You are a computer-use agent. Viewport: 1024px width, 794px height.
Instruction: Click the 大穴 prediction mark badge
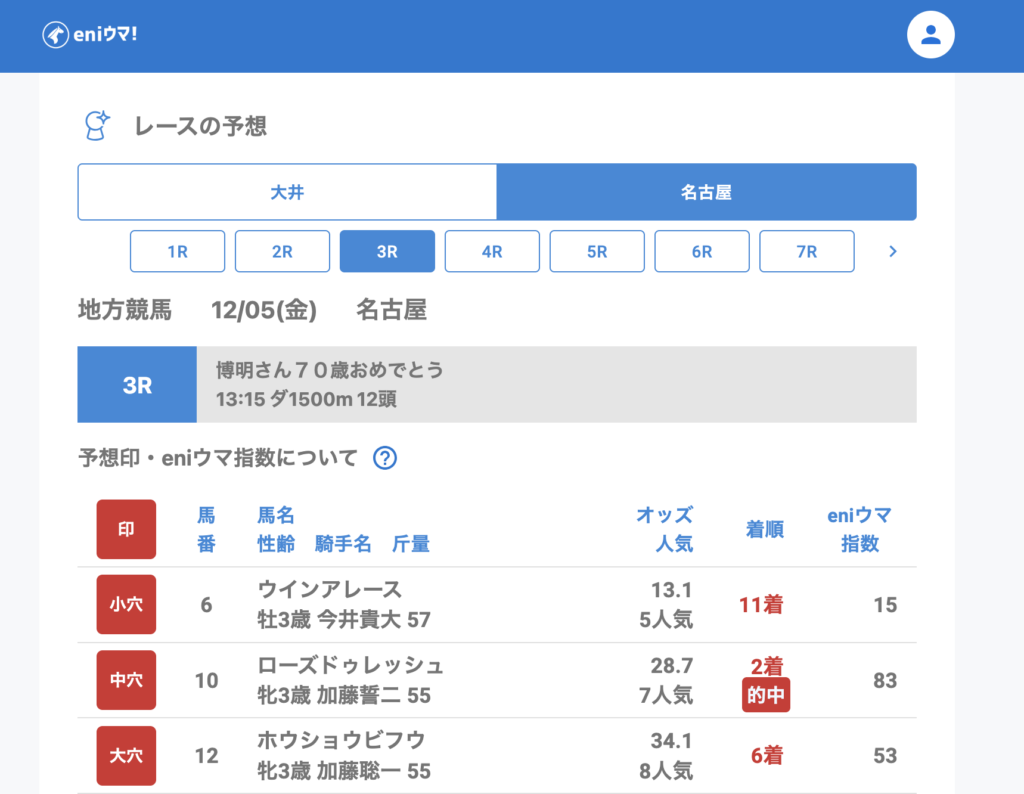click(x=126, y=756)
